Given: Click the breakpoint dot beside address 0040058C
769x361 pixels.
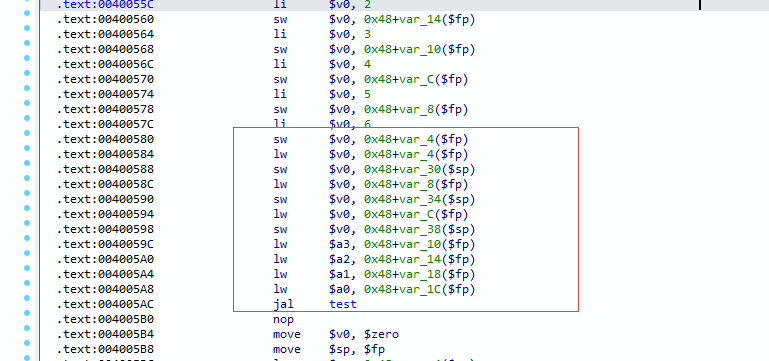Looking at the screenshot, I should 27,185.
